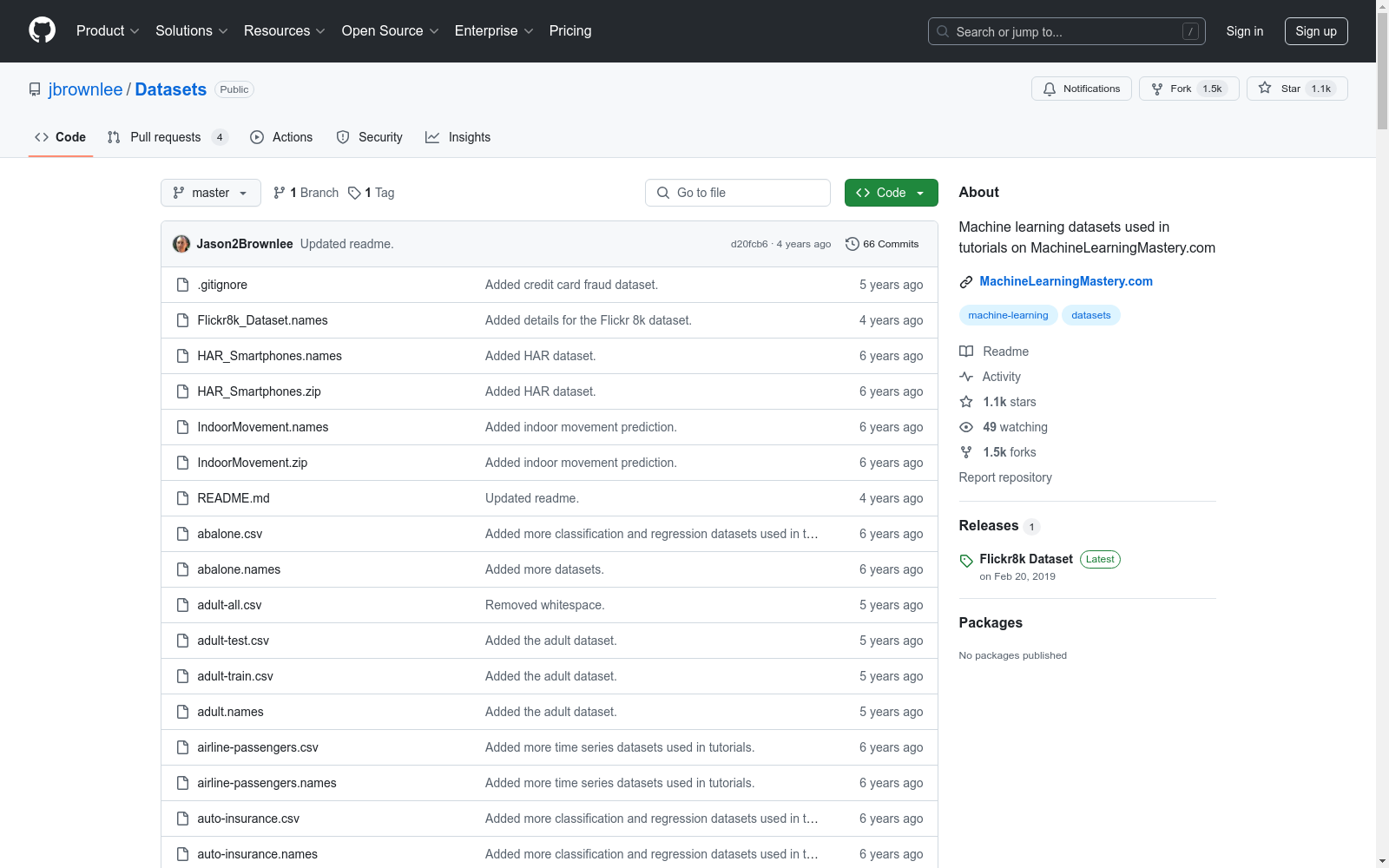Open the 66 Commits history link

882,244
